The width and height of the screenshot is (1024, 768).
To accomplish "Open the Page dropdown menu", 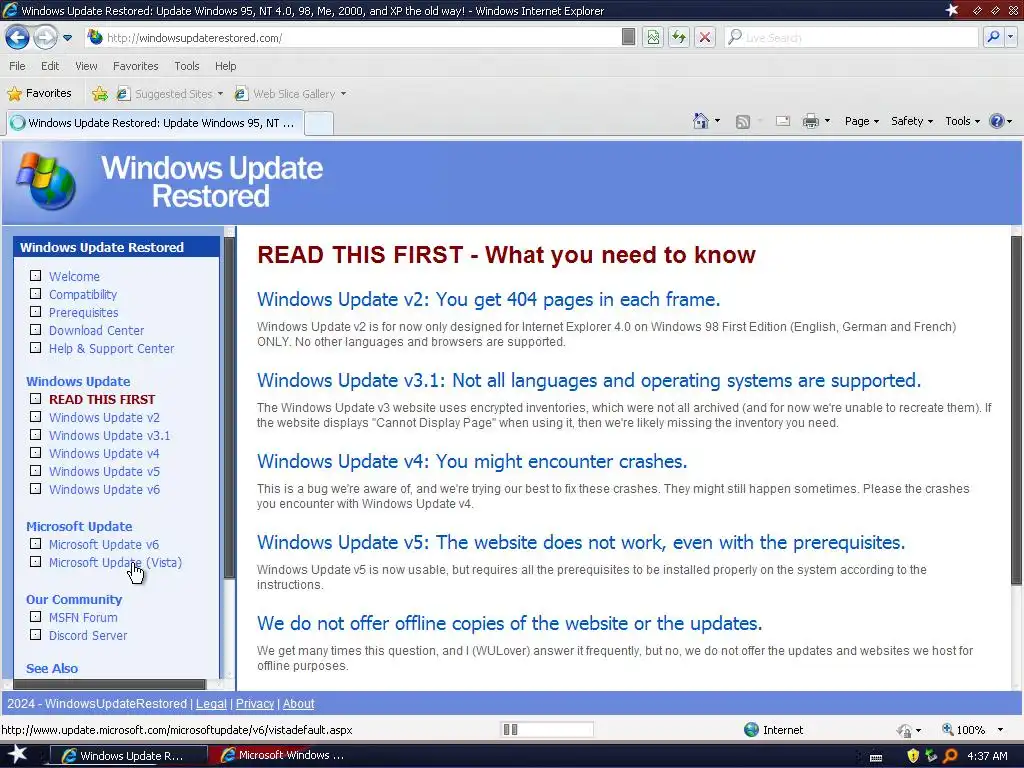I will pos(861,121).
